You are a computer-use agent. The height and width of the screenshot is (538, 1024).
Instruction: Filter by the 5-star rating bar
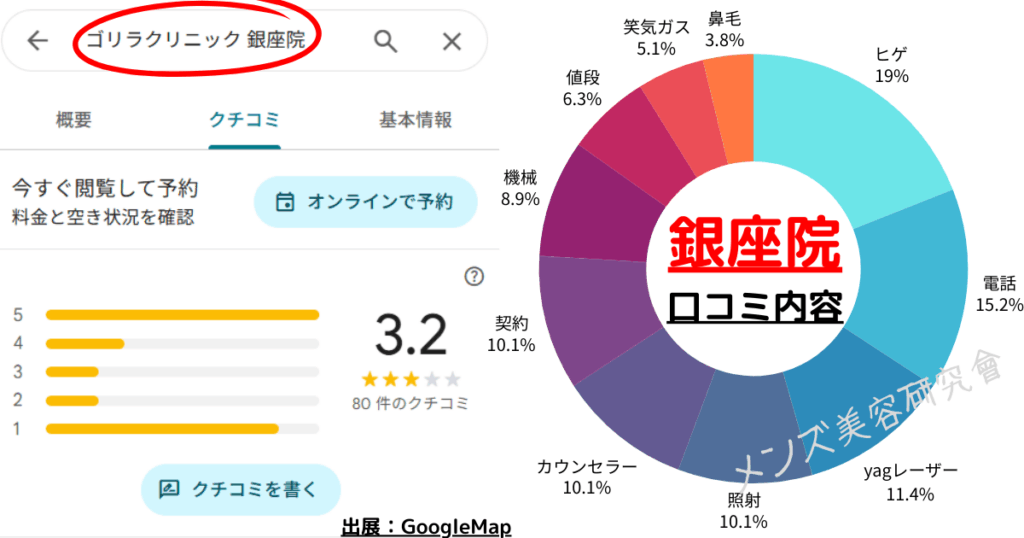182,315
